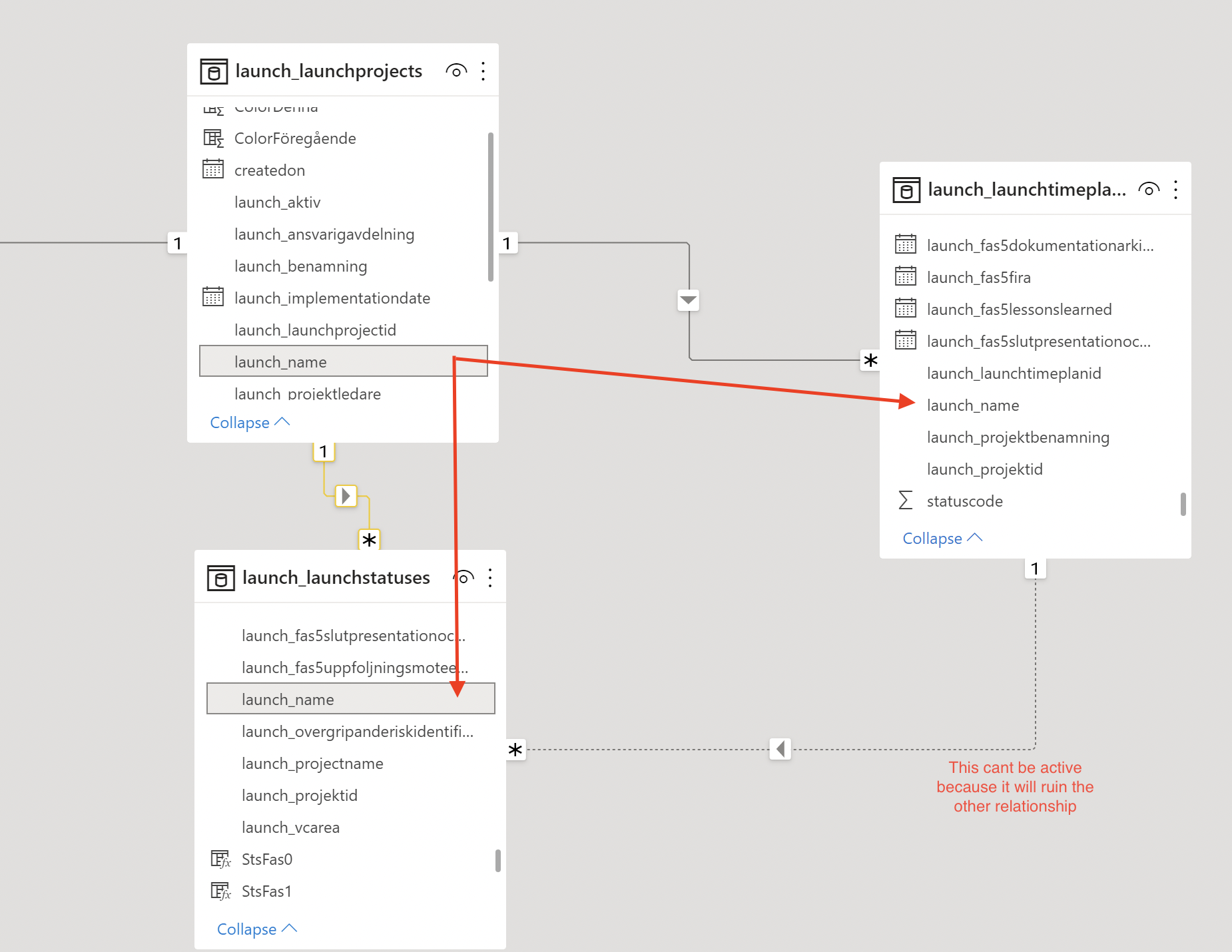
Task: Select launch_launchprojectid field
Action: coord(344,330)
